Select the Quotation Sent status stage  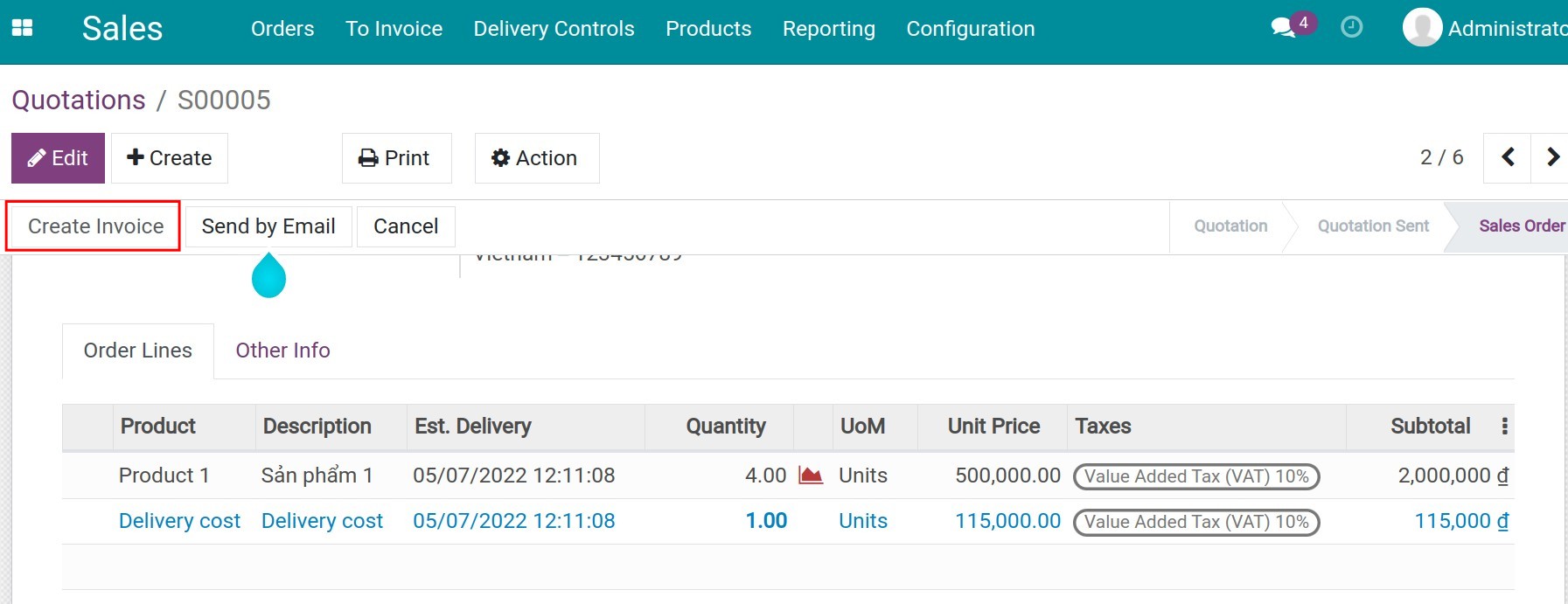click(x=1372, y=226)
